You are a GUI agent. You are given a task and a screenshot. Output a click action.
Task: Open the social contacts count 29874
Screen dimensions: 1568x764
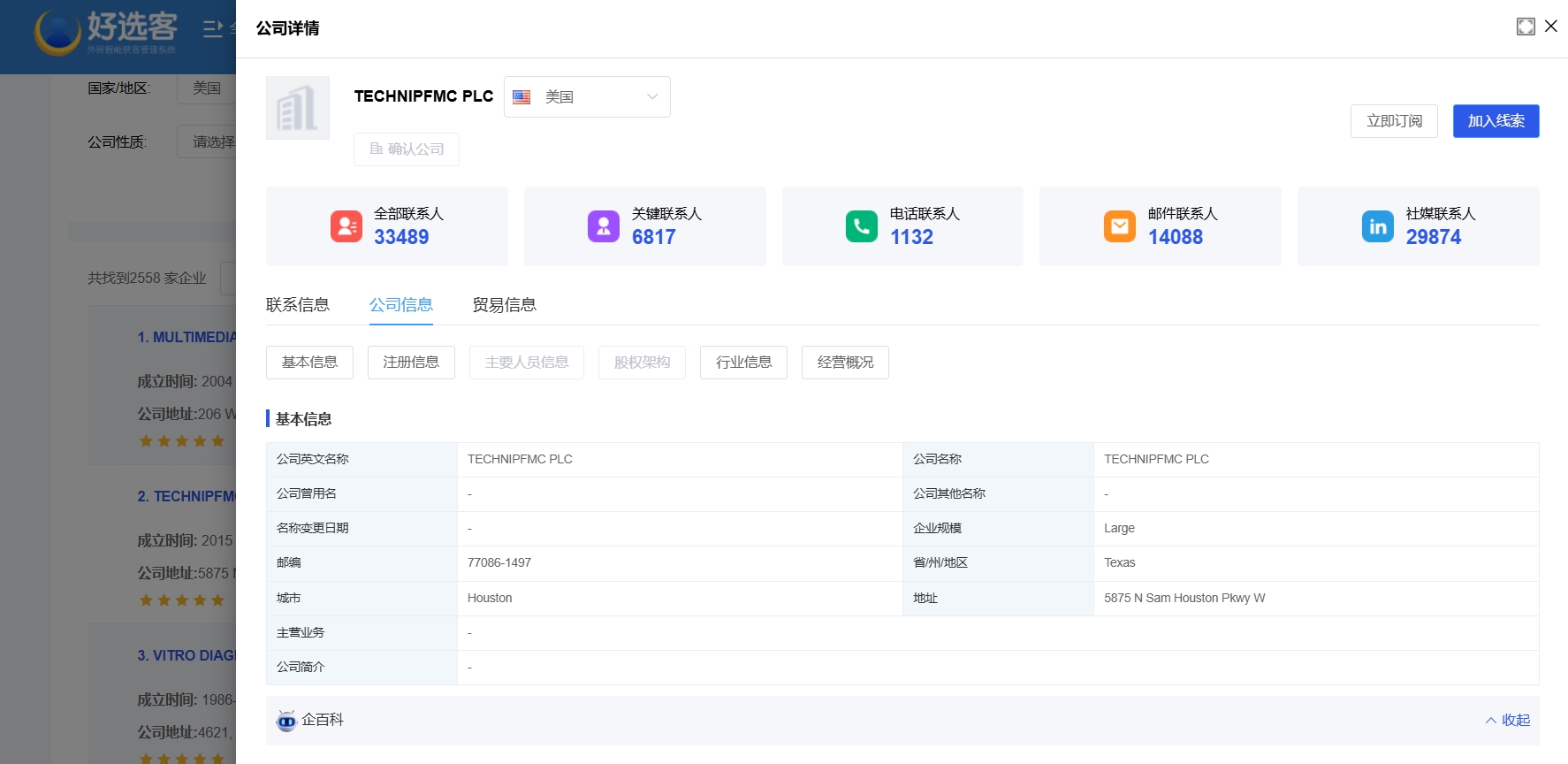coord(1434,237)
